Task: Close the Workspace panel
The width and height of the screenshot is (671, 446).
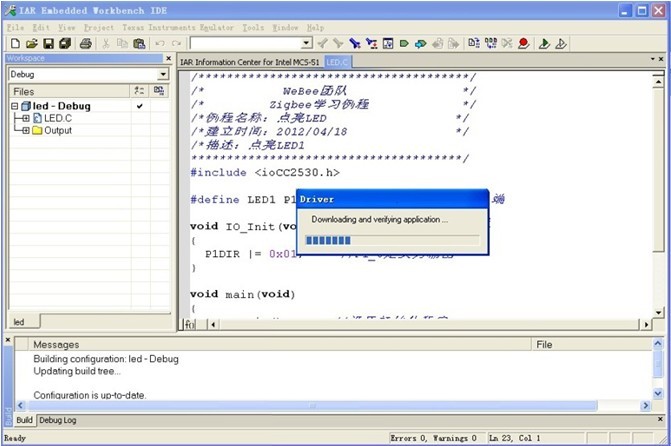Action: coord(169,58)
